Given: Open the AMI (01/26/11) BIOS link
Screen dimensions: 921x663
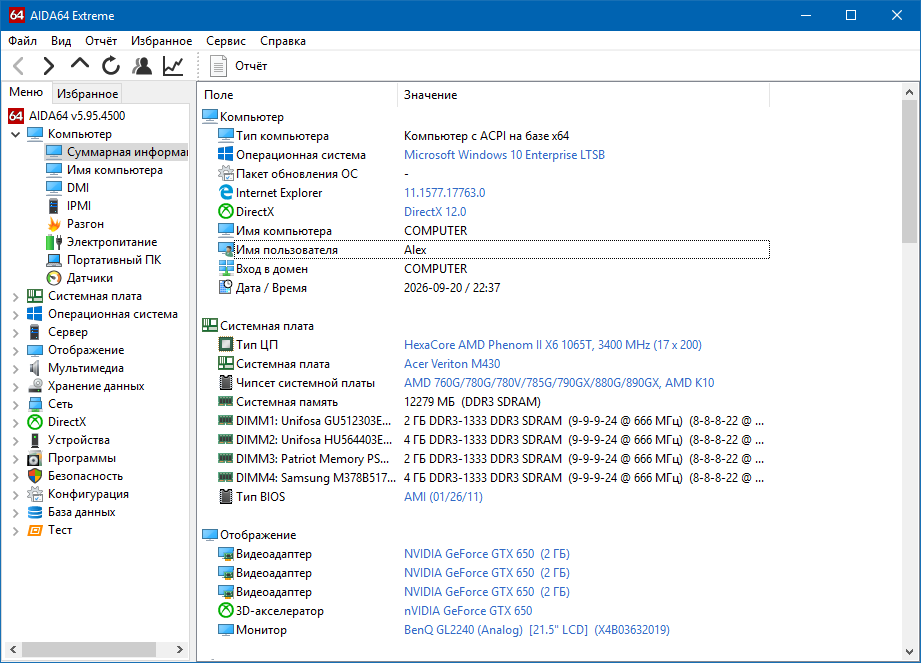Looking at the screenshot, I should [443, 497].
